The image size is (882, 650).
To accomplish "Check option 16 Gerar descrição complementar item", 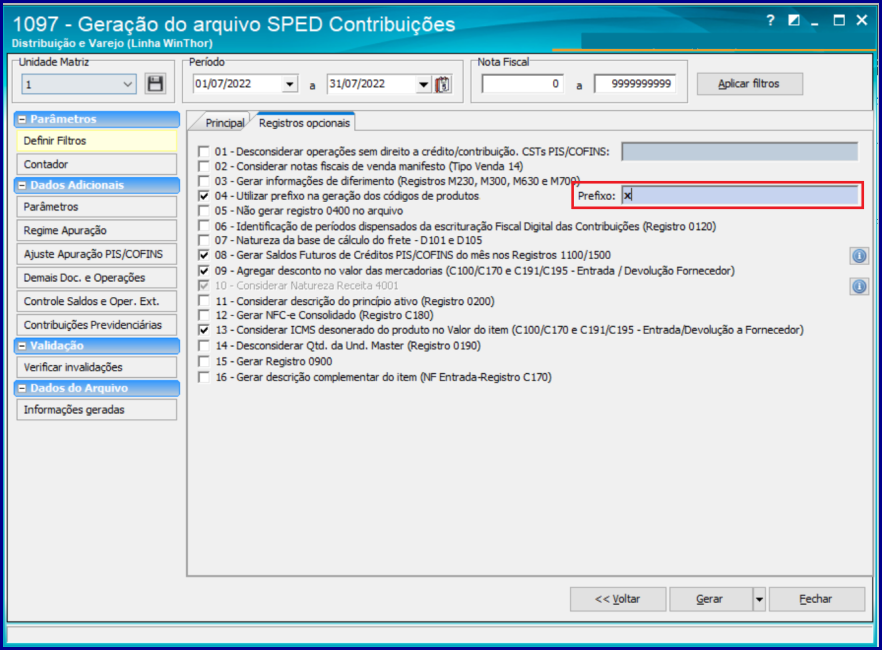I will click(204, 377).
